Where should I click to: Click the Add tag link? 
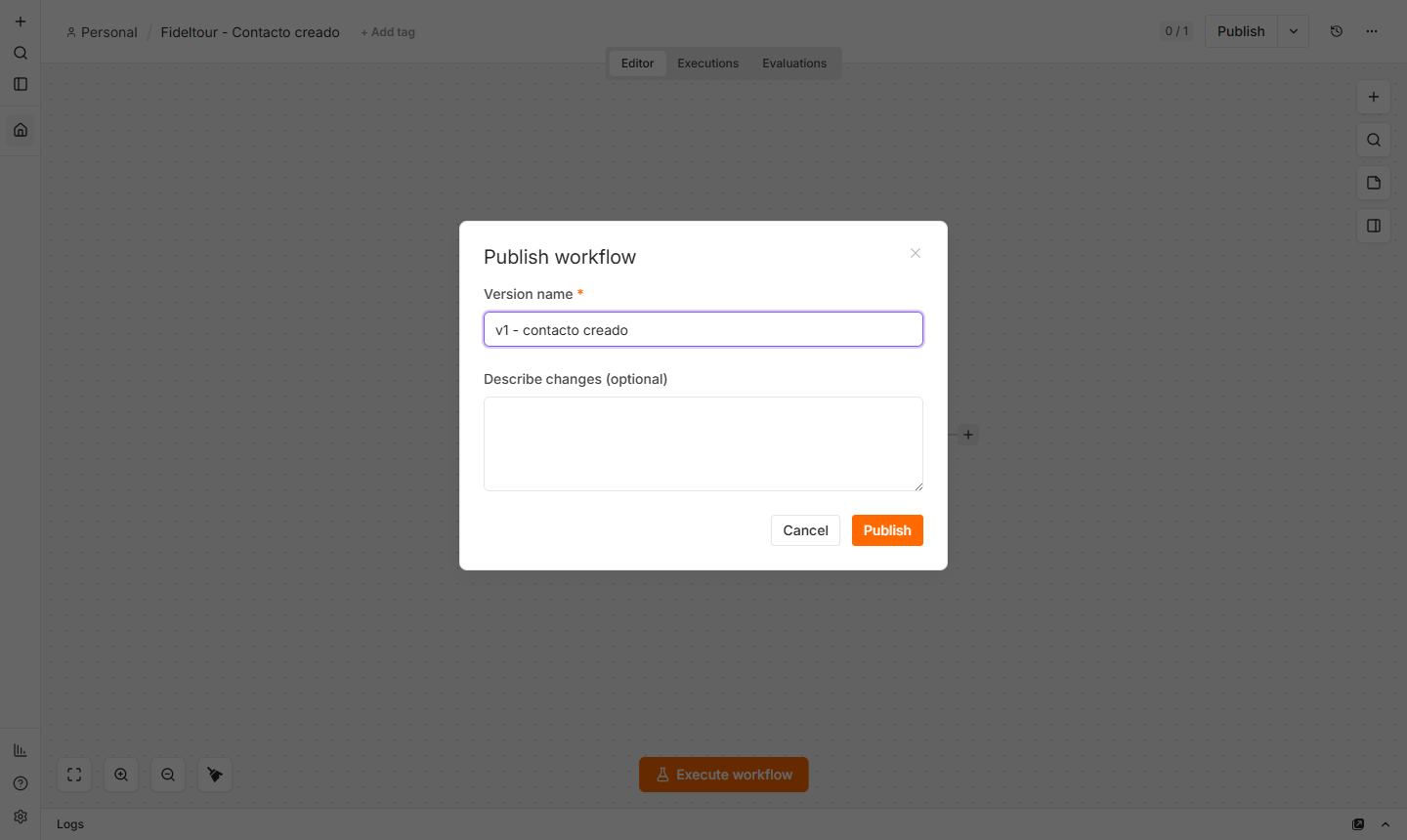[388, 32]
